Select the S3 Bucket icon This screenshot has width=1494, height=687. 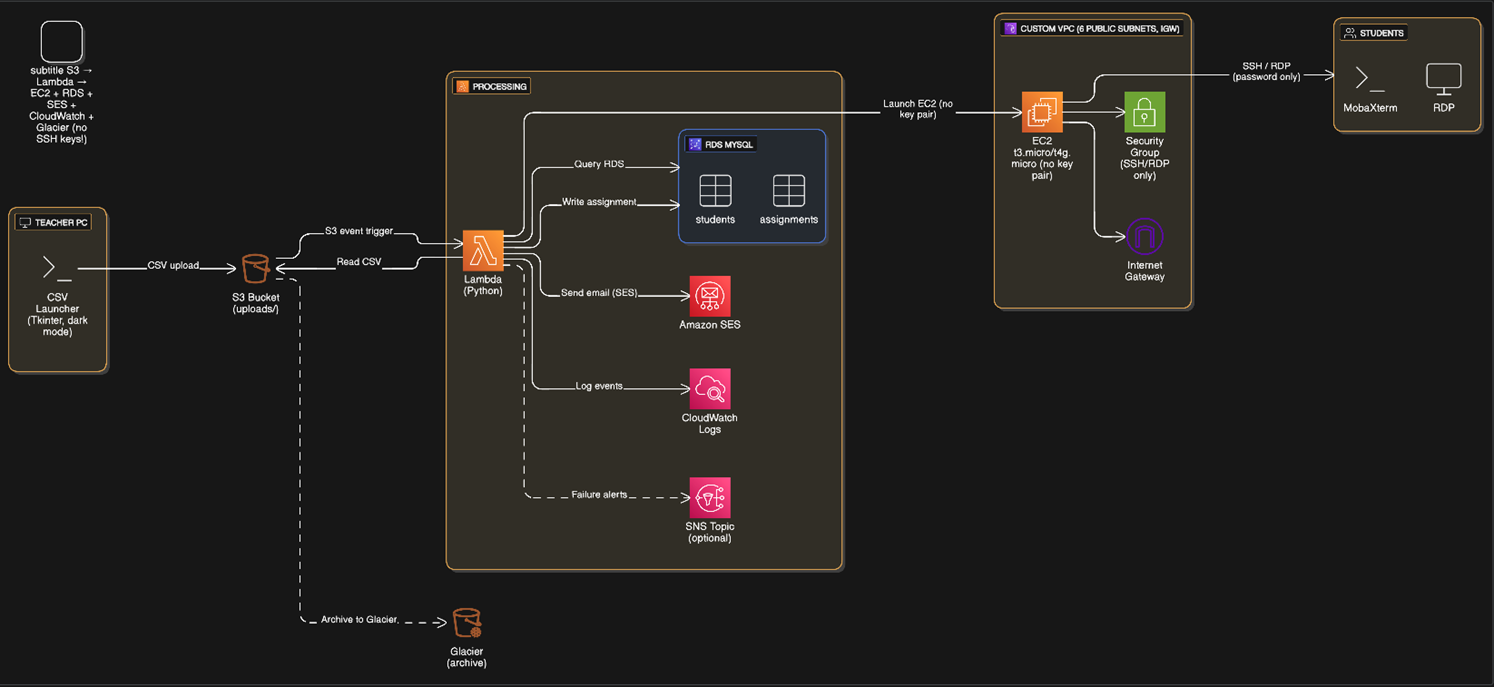coord(256,268)
